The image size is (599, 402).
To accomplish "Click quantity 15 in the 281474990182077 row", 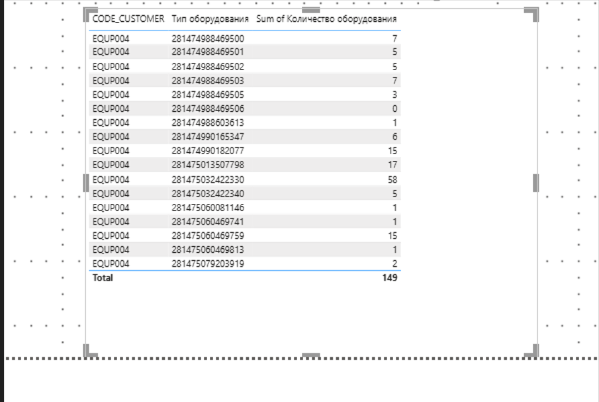I will [x=392, y=151].
